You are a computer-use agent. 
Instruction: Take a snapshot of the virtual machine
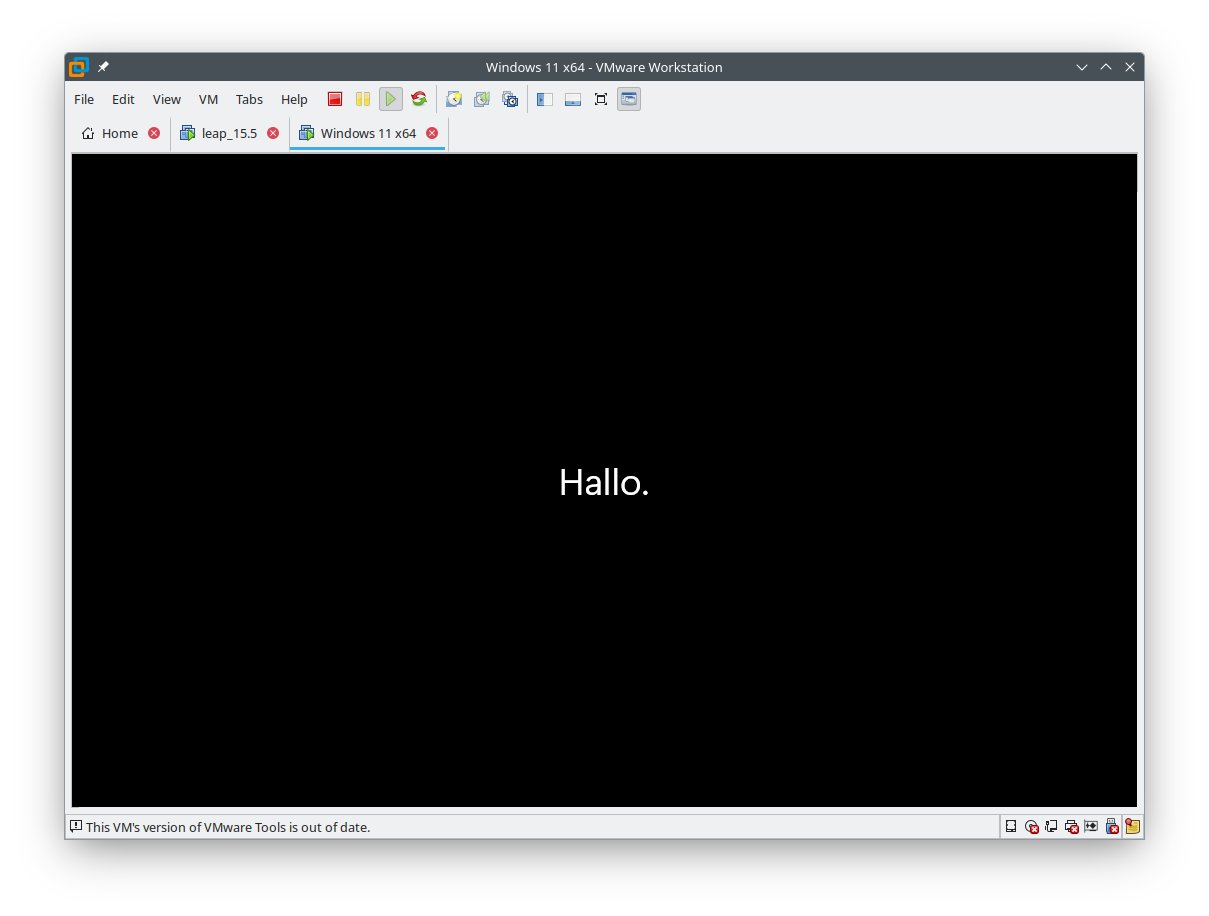click(454, 99)
